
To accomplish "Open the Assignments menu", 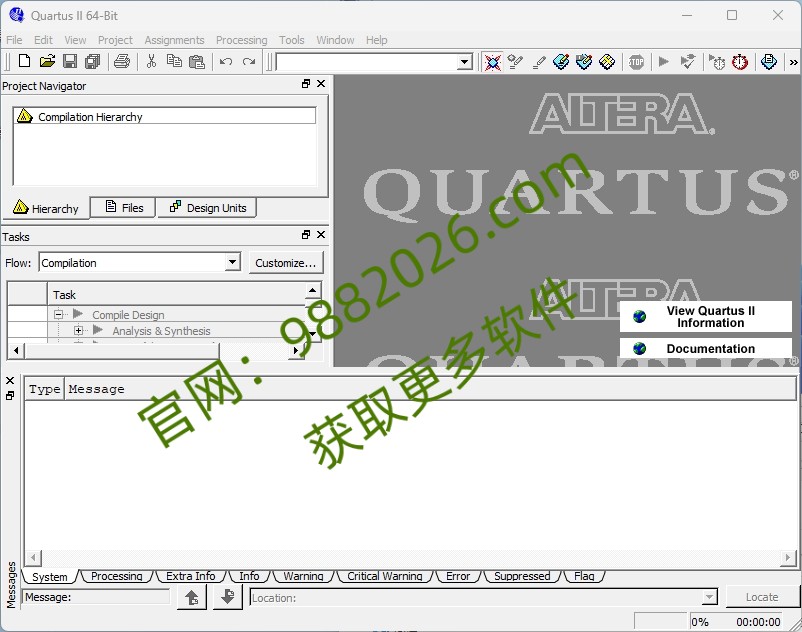I will pos(174,40).
